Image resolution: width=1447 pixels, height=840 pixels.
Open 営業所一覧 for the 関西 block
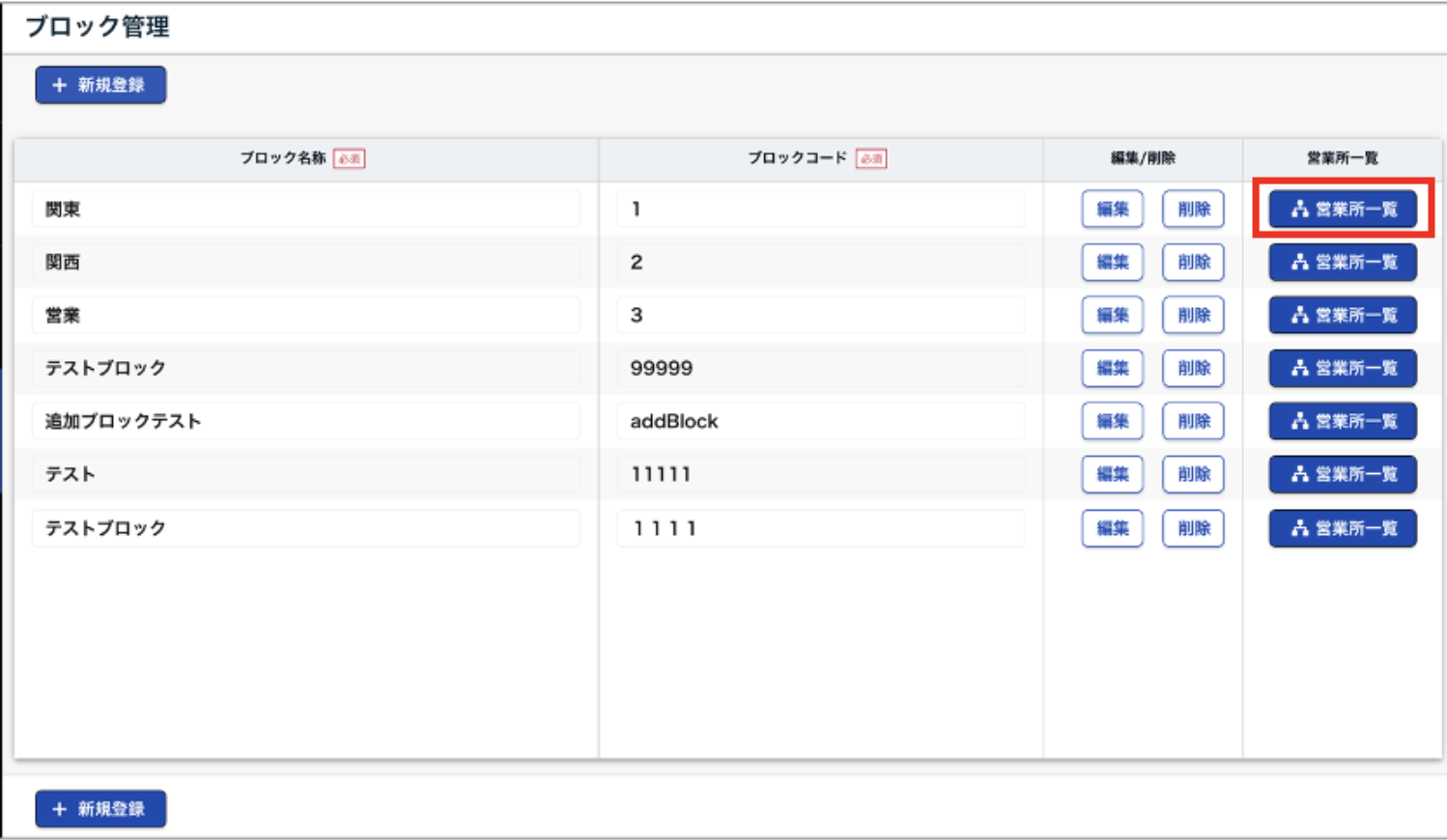tap(1342, 263)
